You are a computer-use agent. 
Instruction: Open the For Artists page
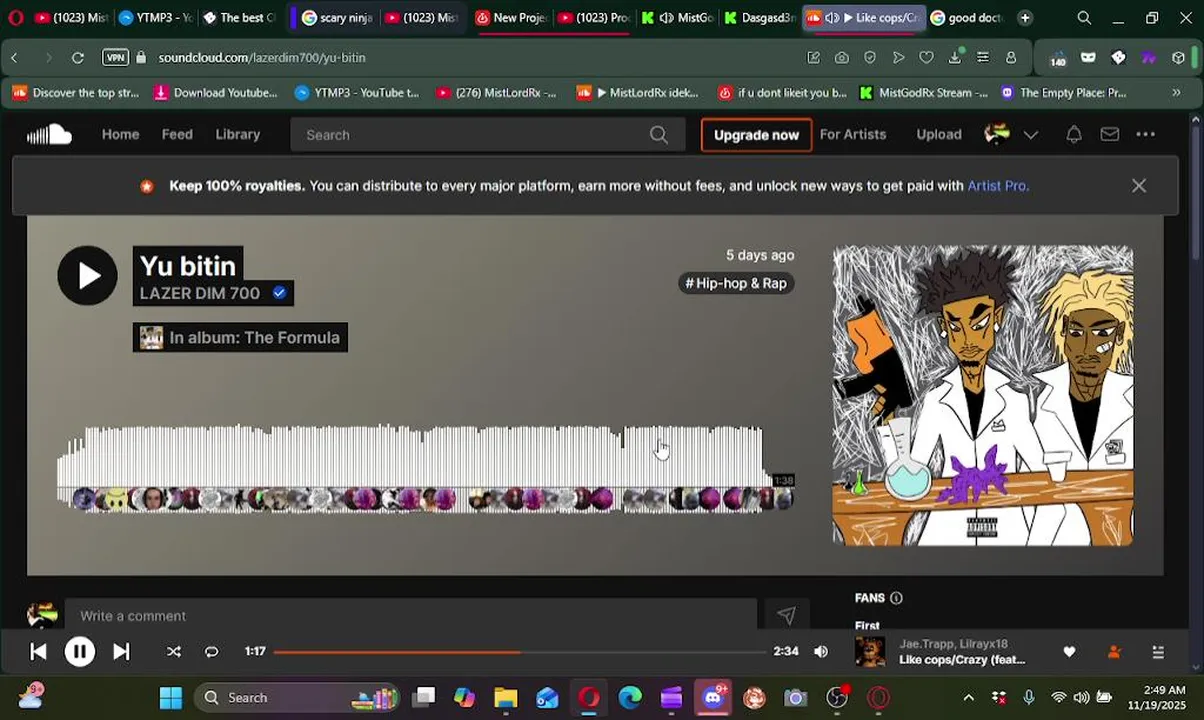tap(853, 134)
